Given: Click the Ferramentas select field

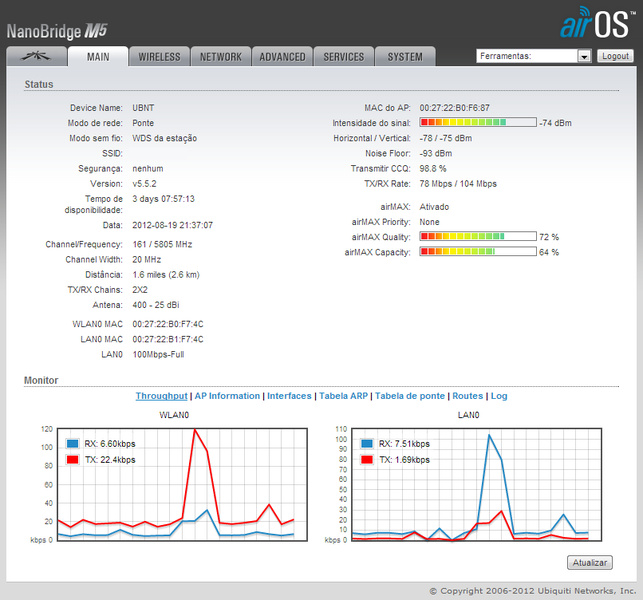Looking at the screenshot, I should tap(534, 56).
